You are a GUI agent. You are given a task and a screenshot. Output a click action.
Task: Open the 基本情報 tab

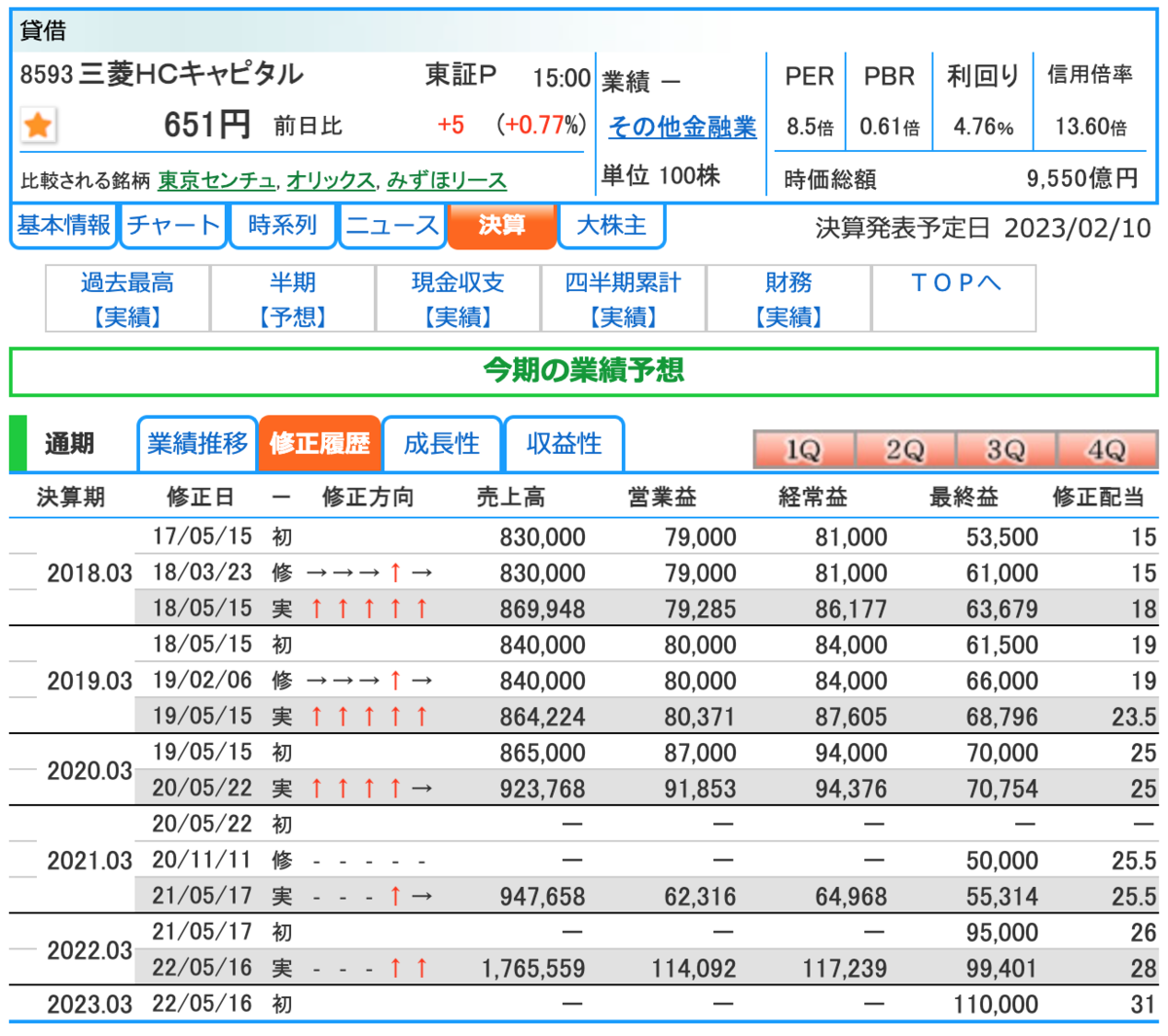(64, 226)
